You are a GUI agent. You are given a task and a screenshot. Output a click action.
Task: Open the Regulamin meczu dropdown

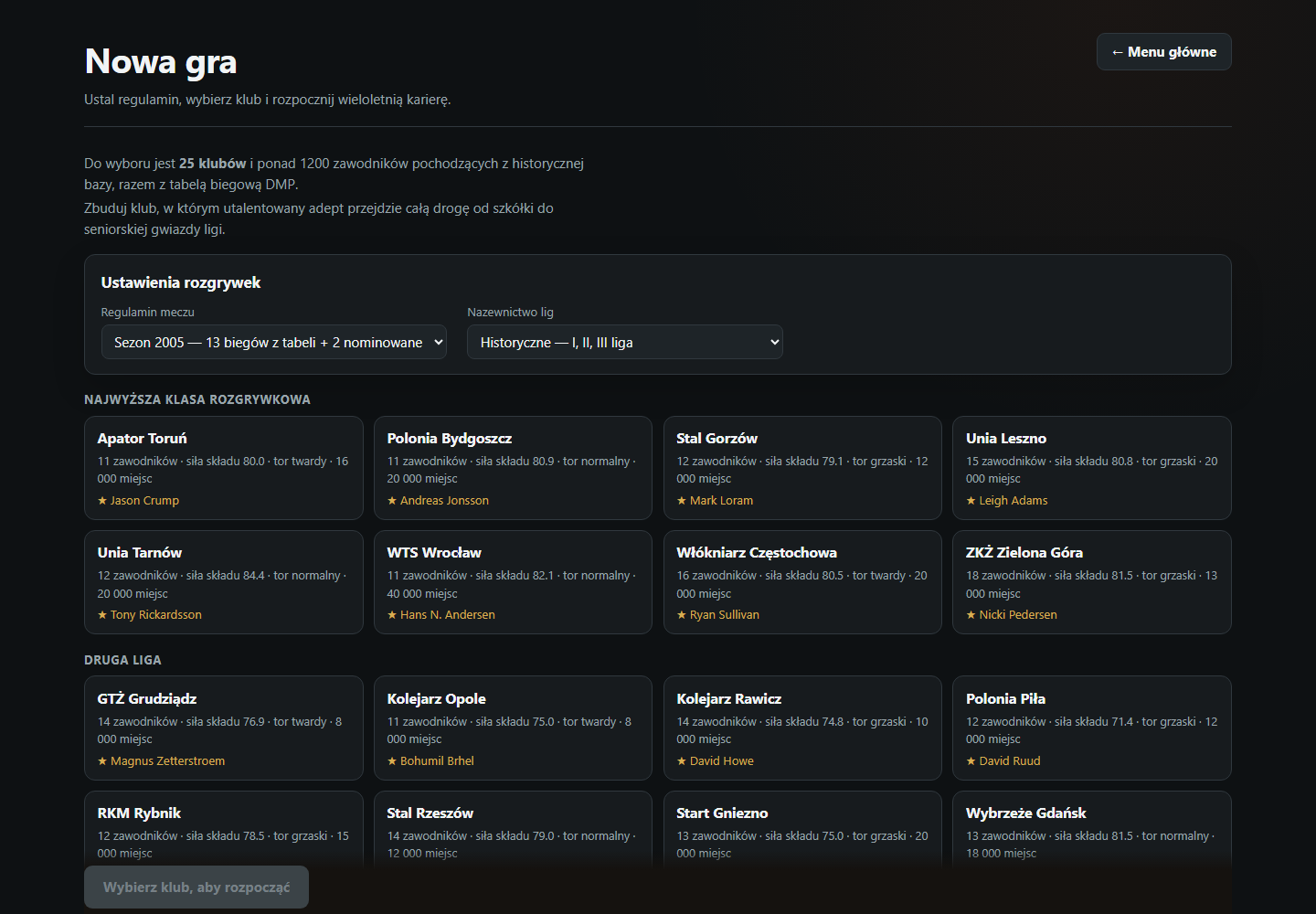point(274,342)
